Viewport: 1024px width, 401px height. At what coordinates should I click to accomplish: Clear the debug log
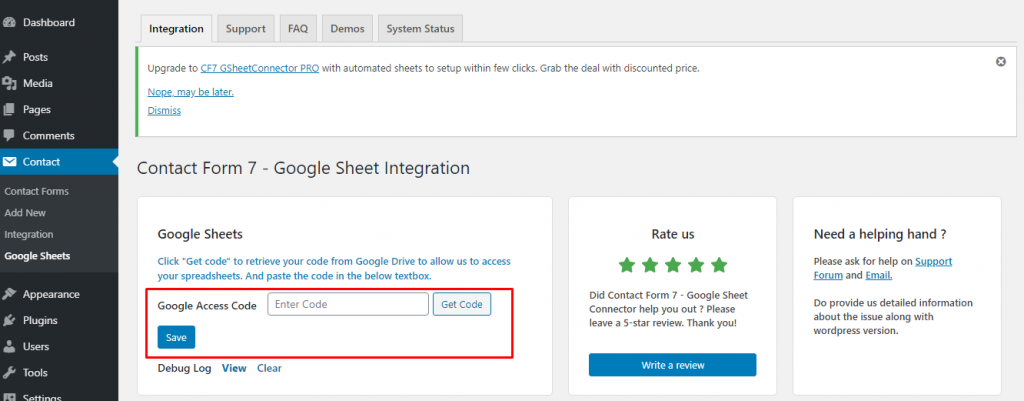pyautogui.click(x=269, y=368)
